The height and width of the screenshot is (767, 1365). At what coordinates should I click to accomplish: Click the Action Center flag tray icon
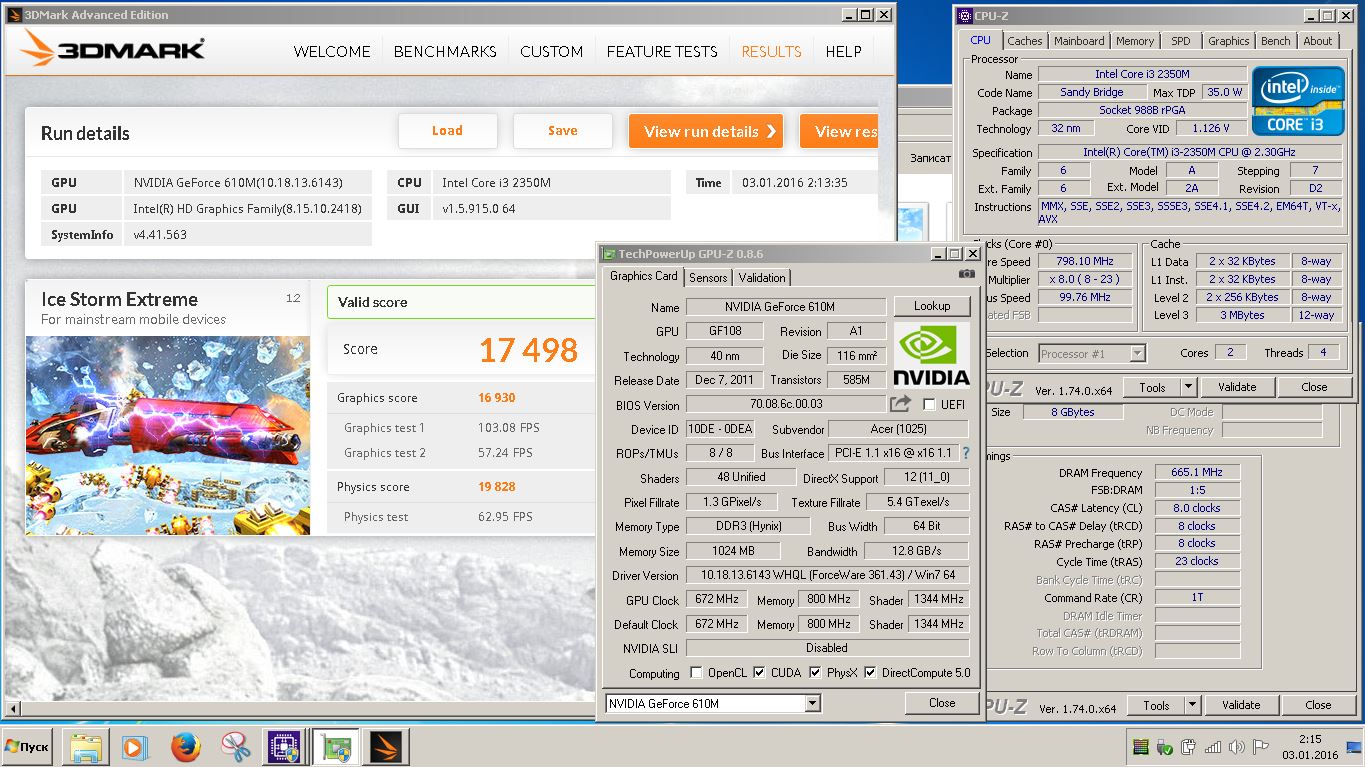[1260, 747]
